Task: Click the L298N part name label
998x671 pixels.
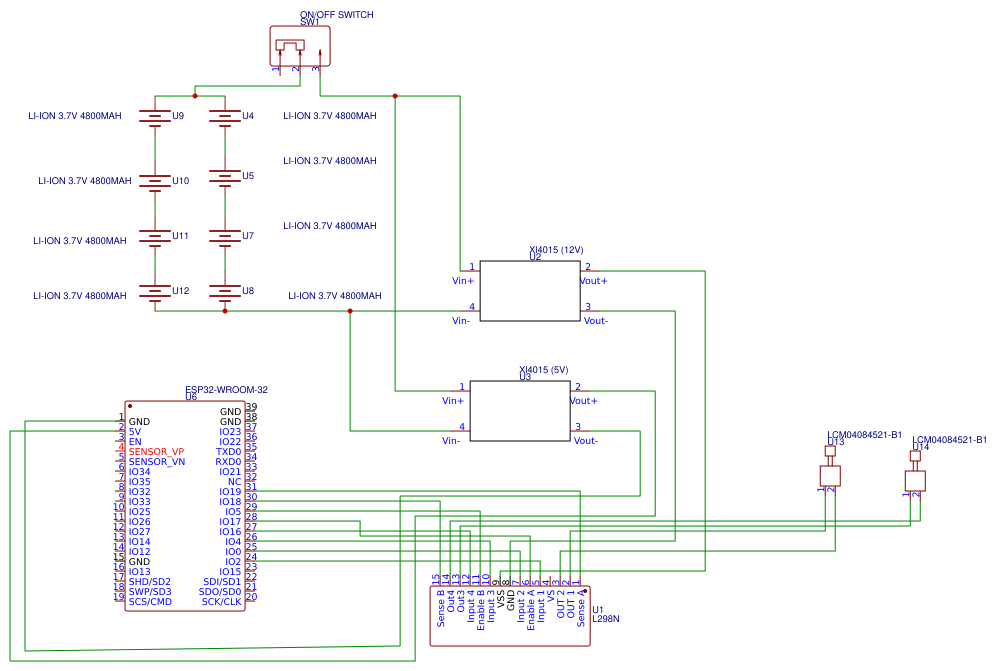Action: pyautogui.click(x=605, y=618)
